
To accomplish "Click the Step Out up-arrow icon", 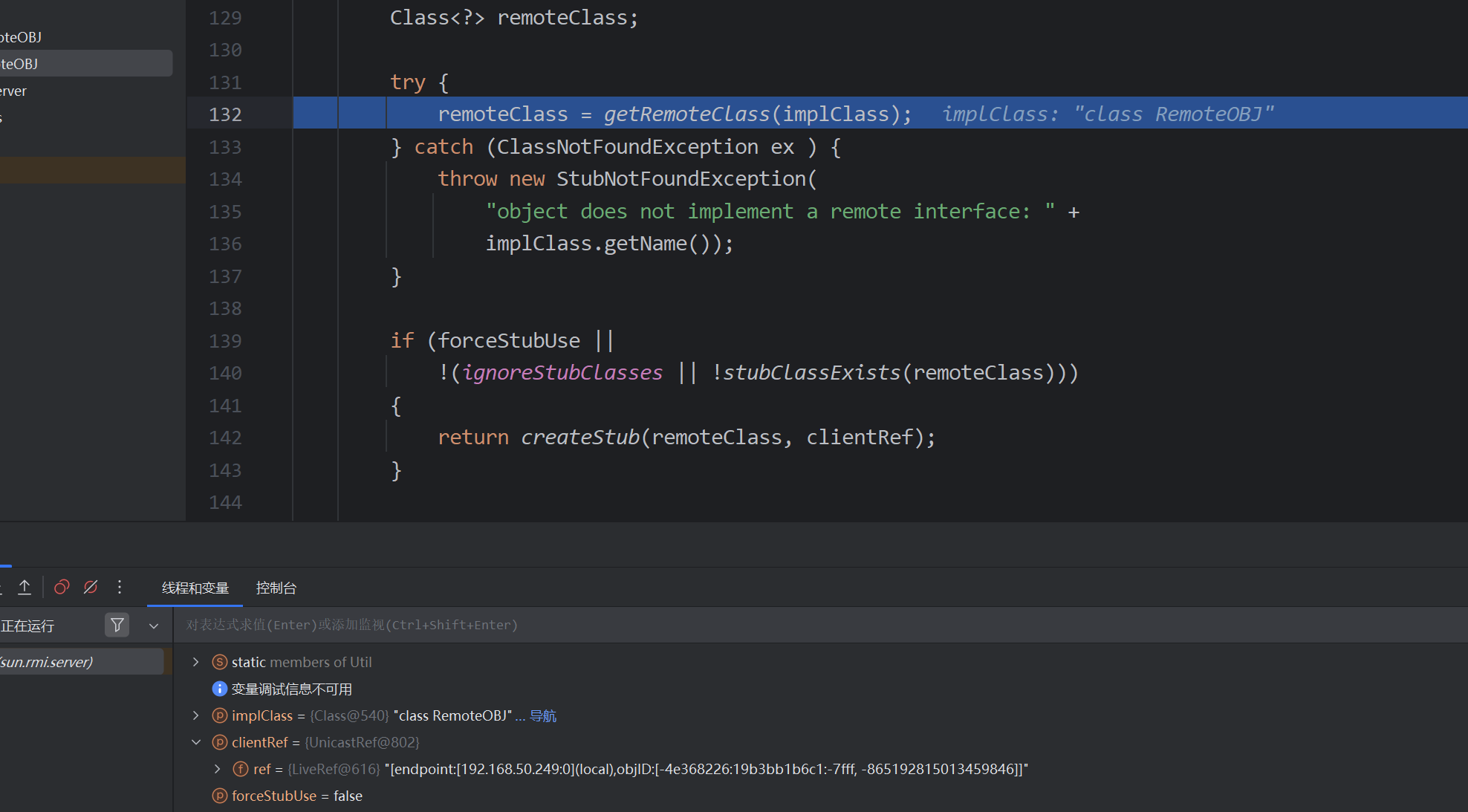I will pyautogui.click(x=25, y=588).
